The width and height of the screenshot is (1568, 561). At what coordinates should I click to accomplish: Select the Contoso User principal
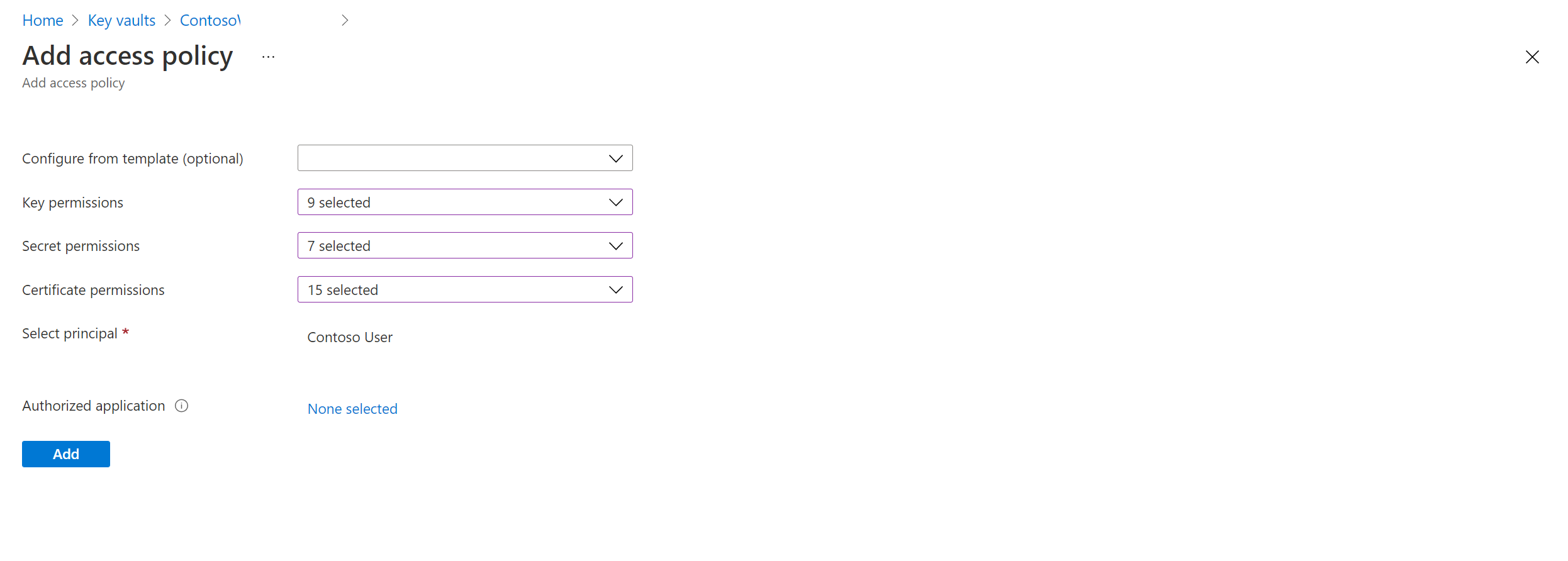click(x=350, y=337)
